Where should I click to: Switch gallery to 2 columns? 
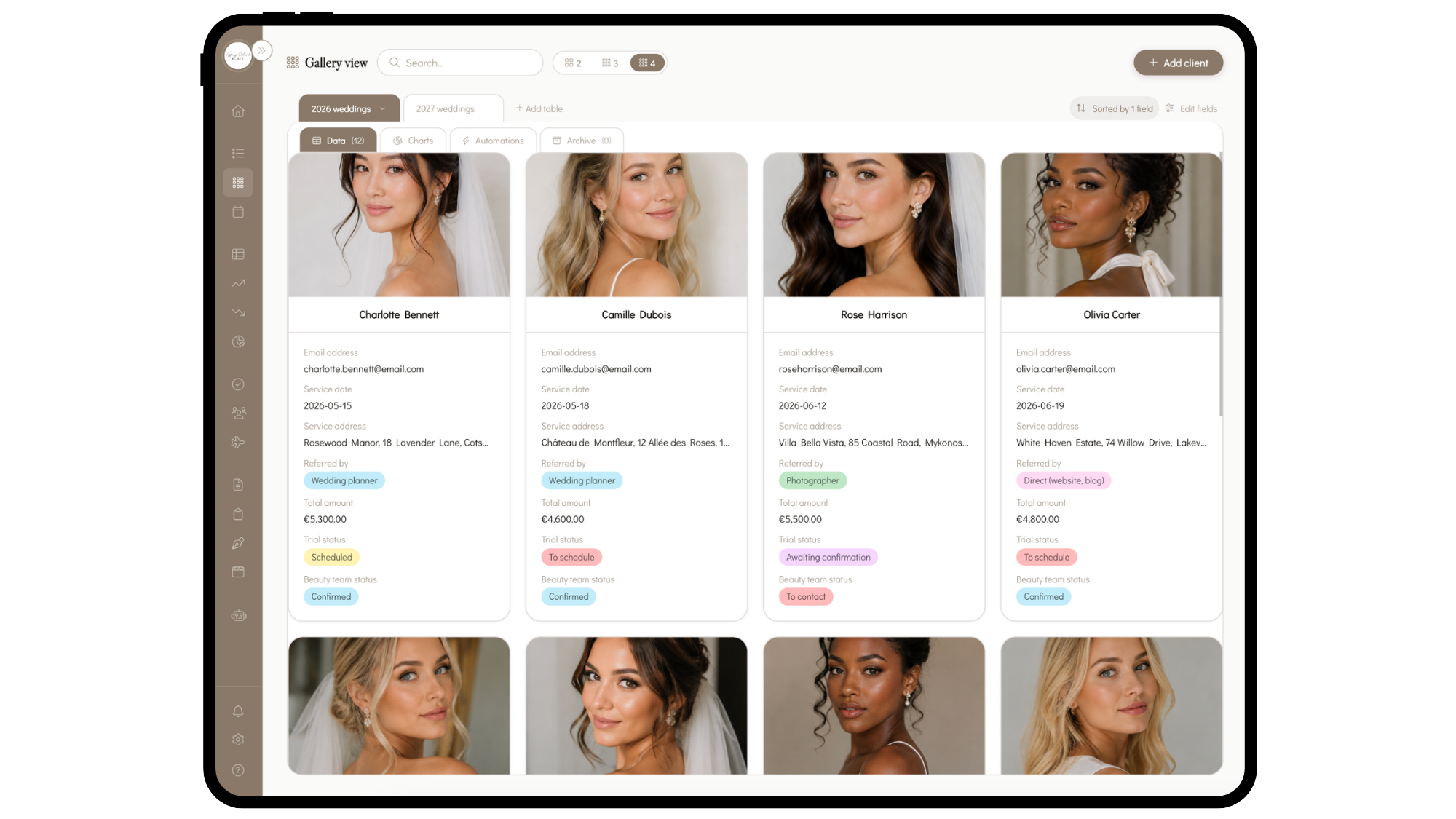coord(573,63)
